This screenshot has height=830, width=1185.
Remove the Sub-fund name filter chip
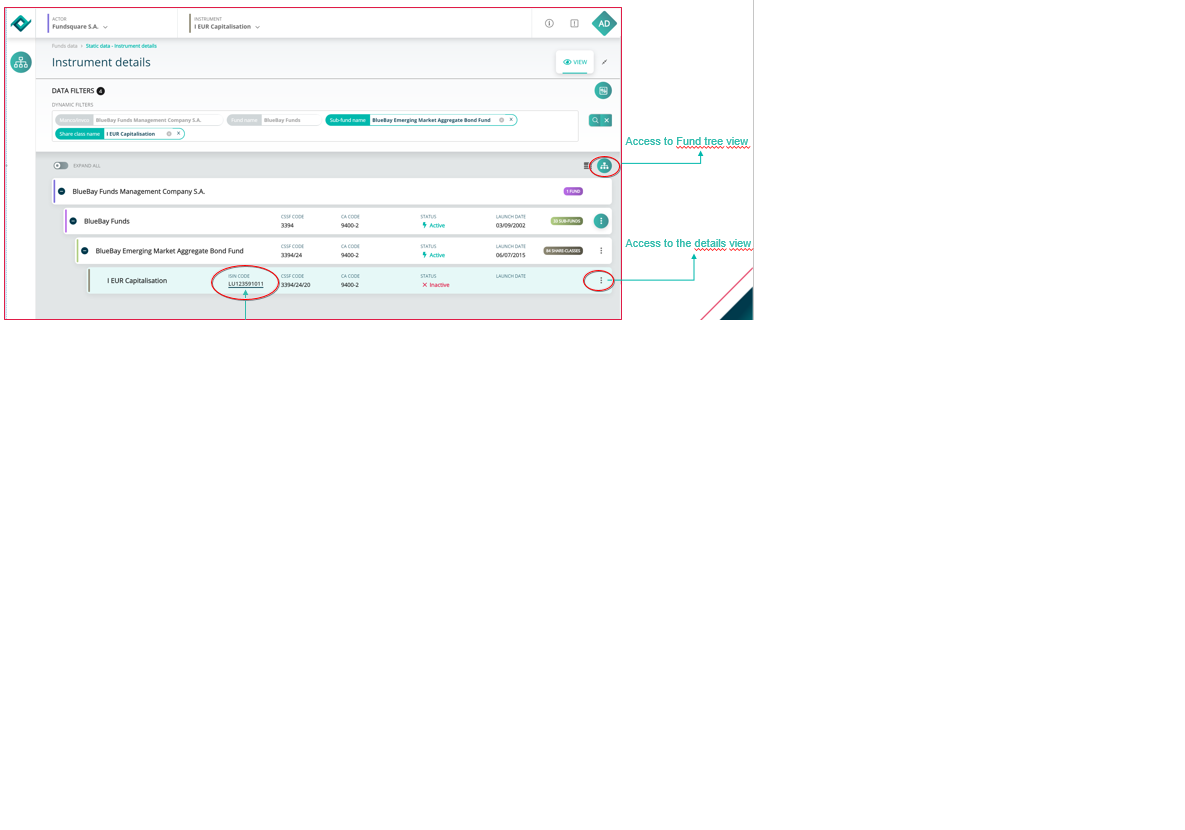pos(512,119)
